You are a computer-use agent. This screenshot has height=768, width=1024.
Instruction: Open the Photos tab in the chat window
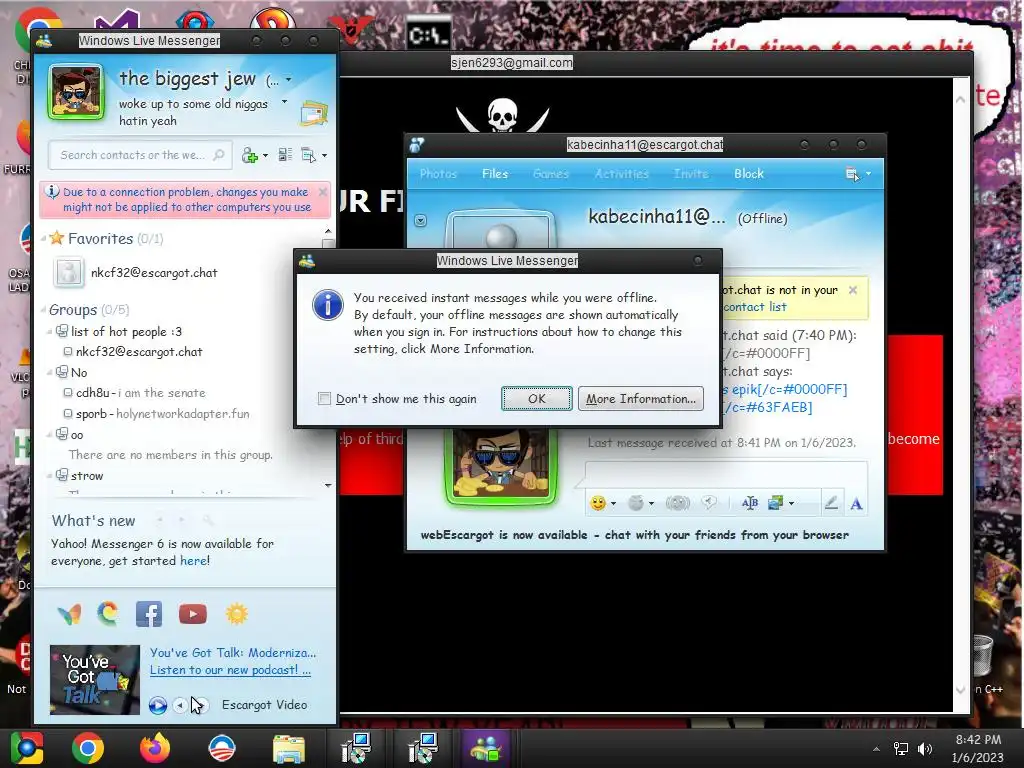(x=438, y=174)
